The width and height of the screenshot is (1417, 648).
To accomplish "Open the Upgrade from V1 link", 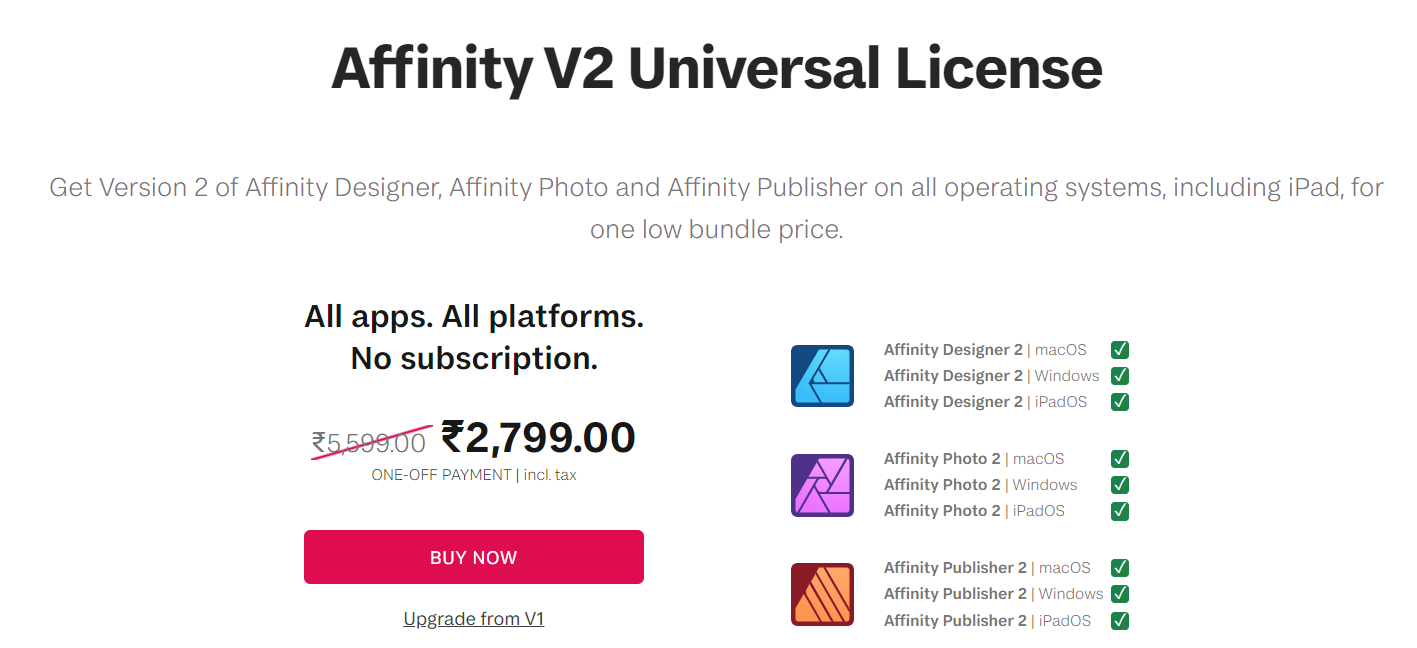I will point(474,619).
